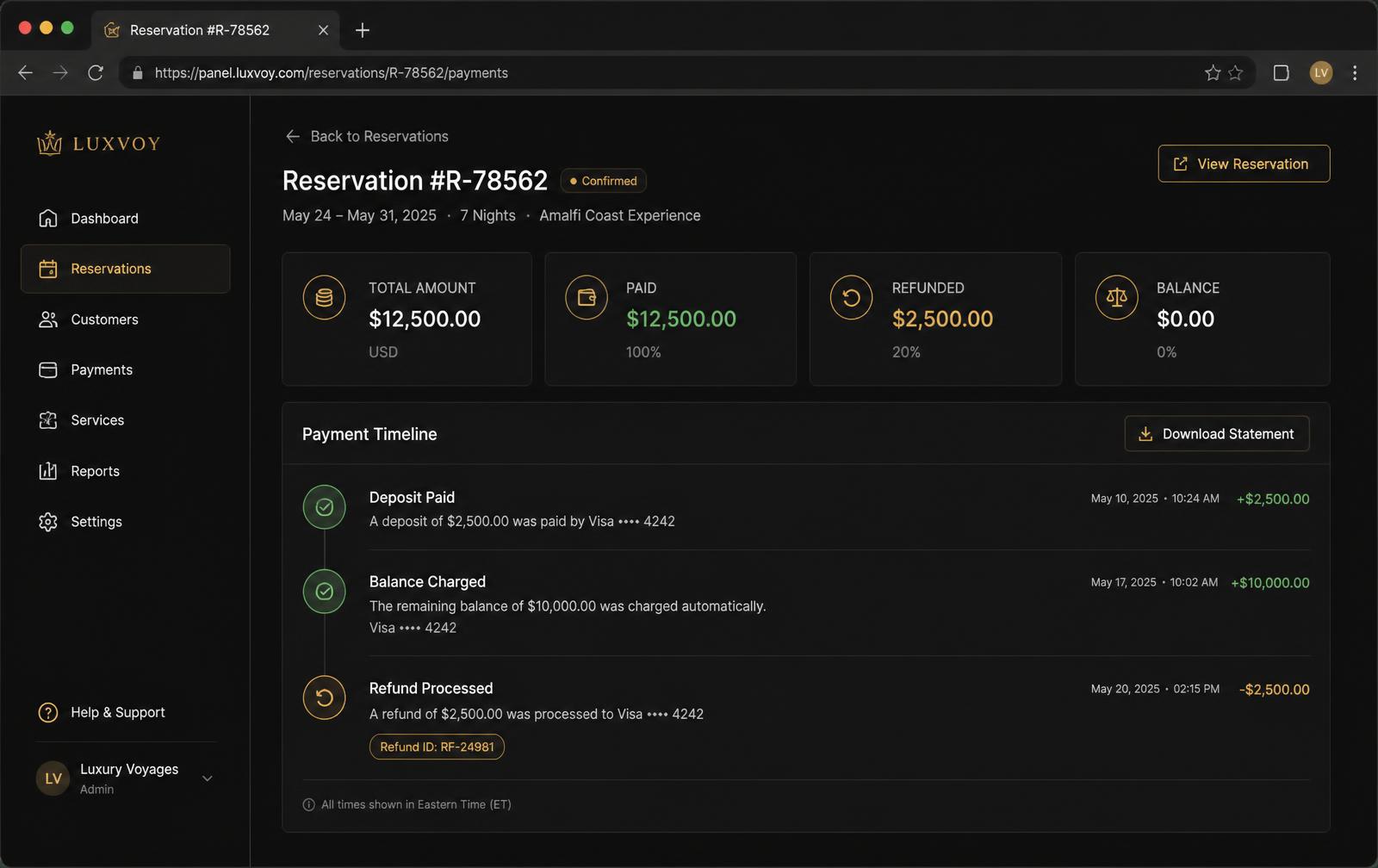Click the info icon near Eastern Time note
This screenshot has height=868, width=1378.
tap(308, 804)
